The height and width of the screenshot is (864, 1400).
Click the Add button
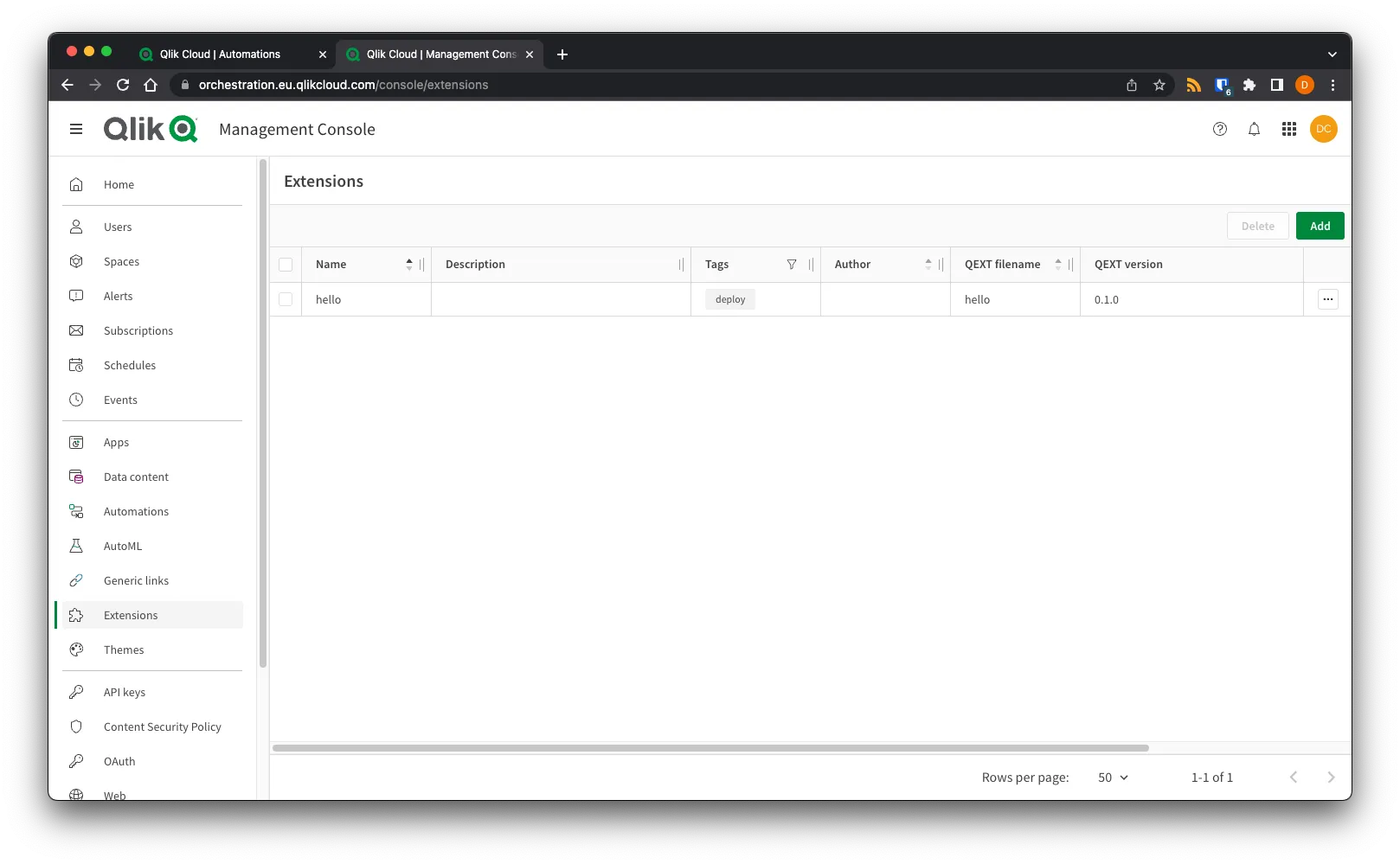coord(1320,225)
